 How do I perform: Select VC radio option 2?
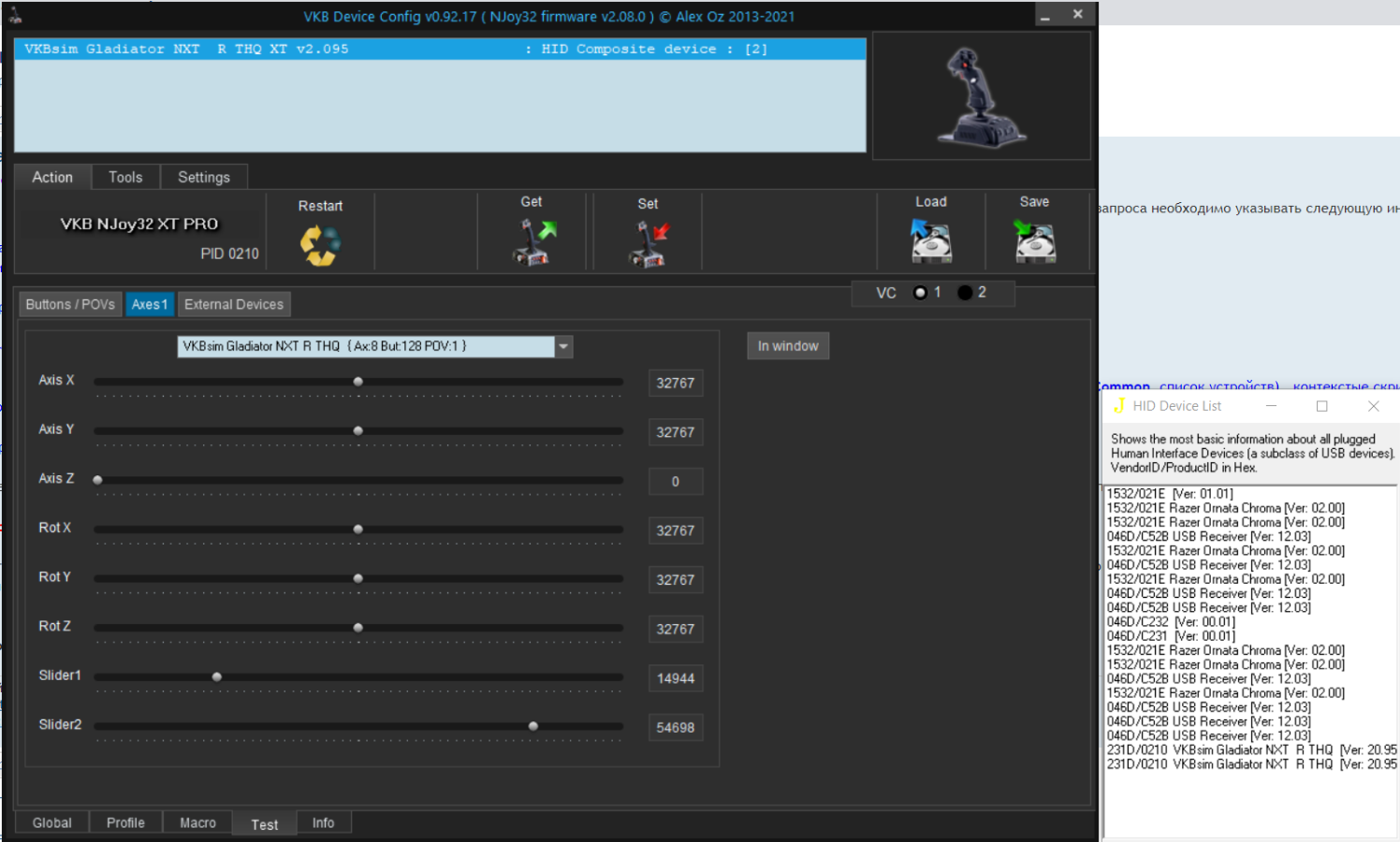click(965, 293)
